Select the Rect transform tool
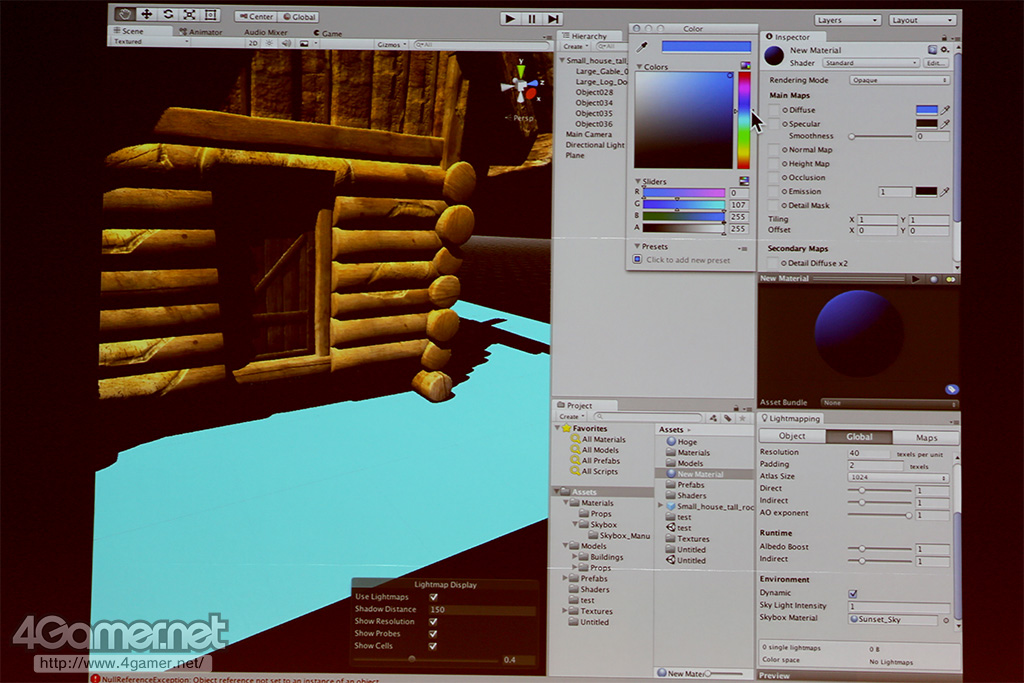 click(211, 14)
